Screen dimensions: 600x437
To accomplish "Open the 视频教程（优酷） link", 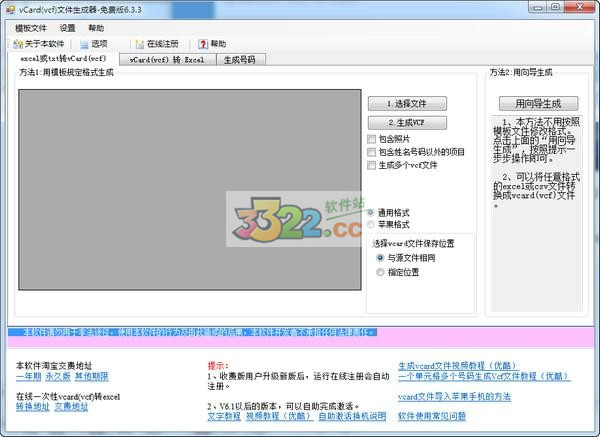I will (279, 416).
